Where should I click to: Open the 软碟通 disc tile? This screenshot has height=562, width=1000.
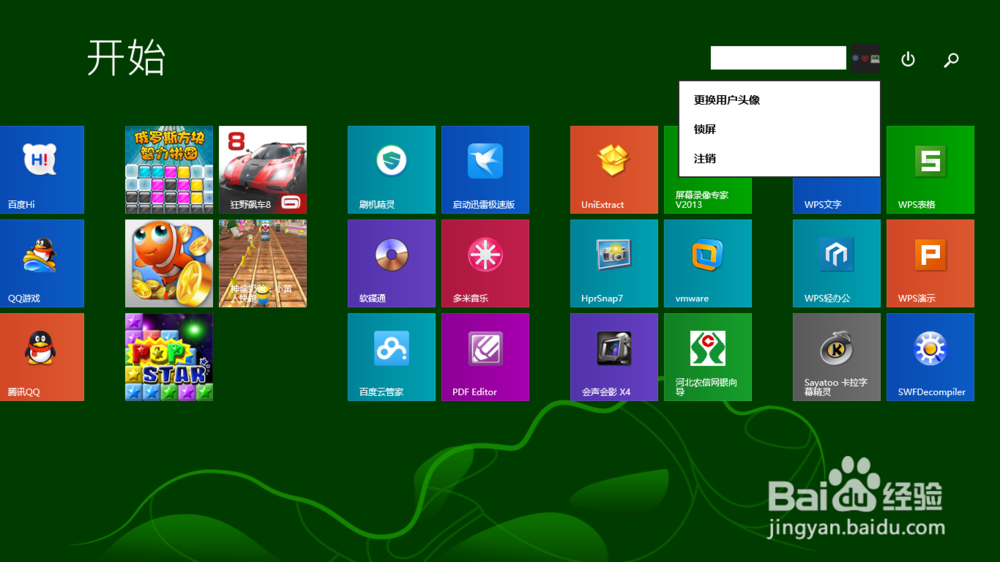pyautogui.click(x=392, y=263)
